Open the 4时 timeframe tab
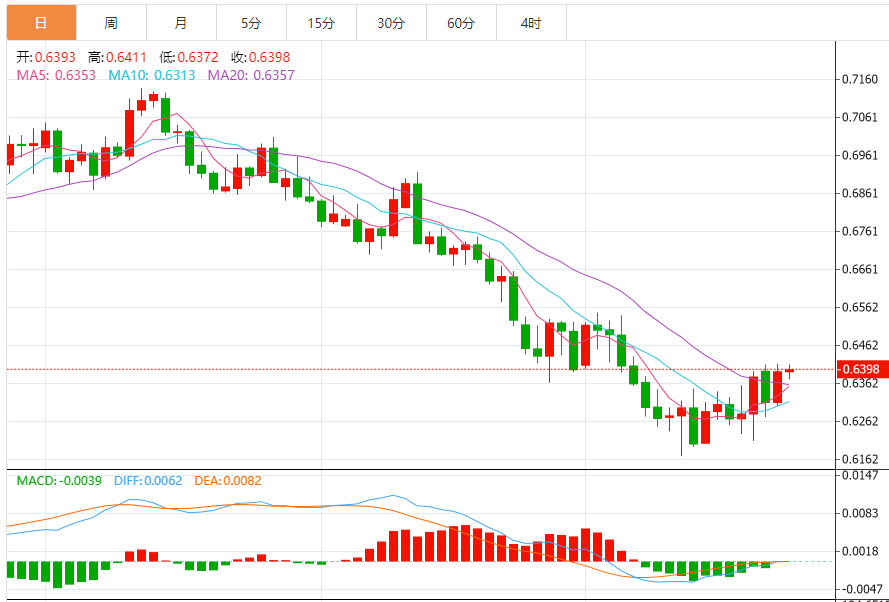The height and width of the screenshot is (602, 889). [531, 23]
